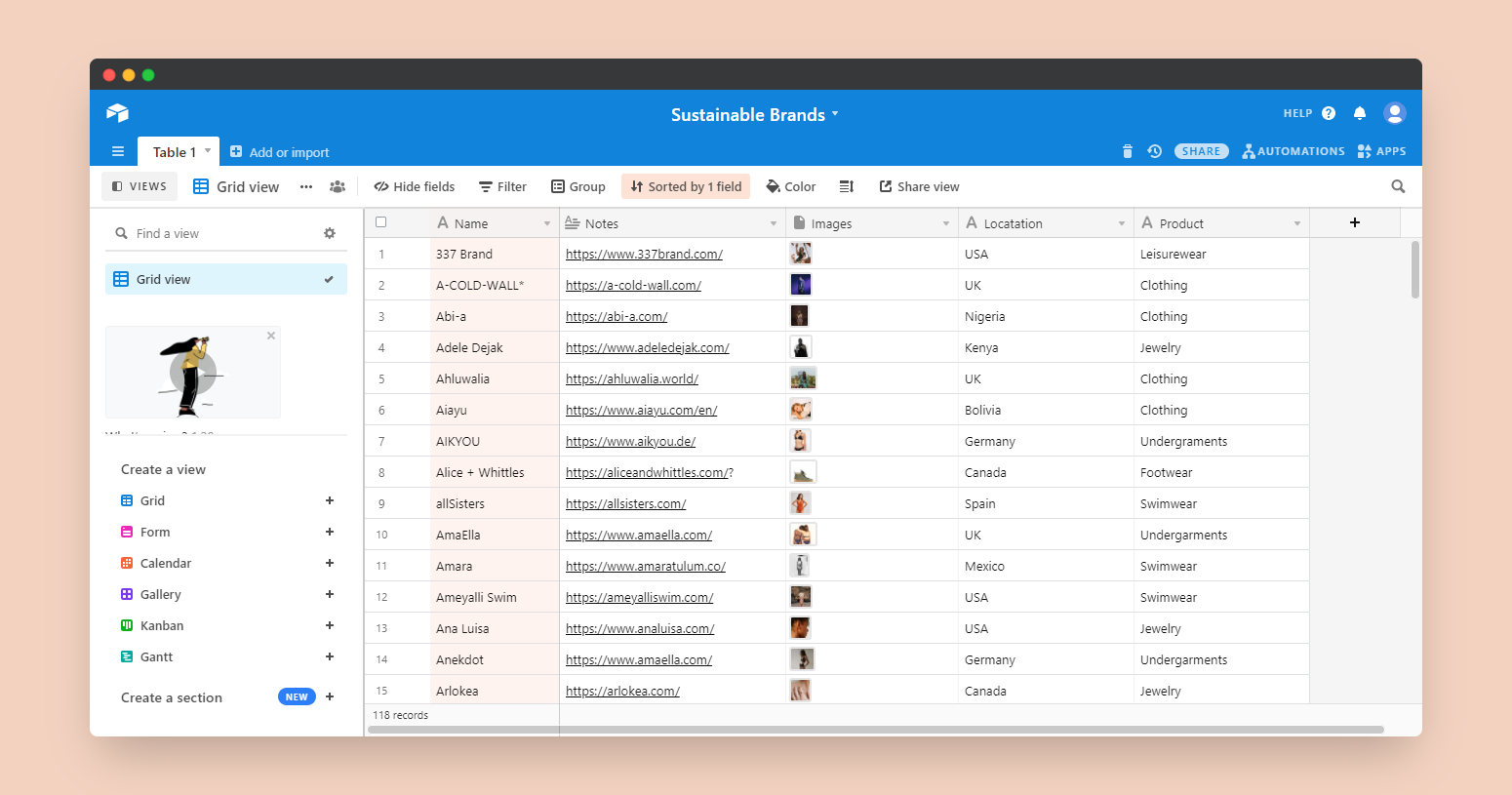Image resolution: width=1512 pixels, height=795 pixels.
Task: Open the Group menu
Action: click(x=578, y=186)
